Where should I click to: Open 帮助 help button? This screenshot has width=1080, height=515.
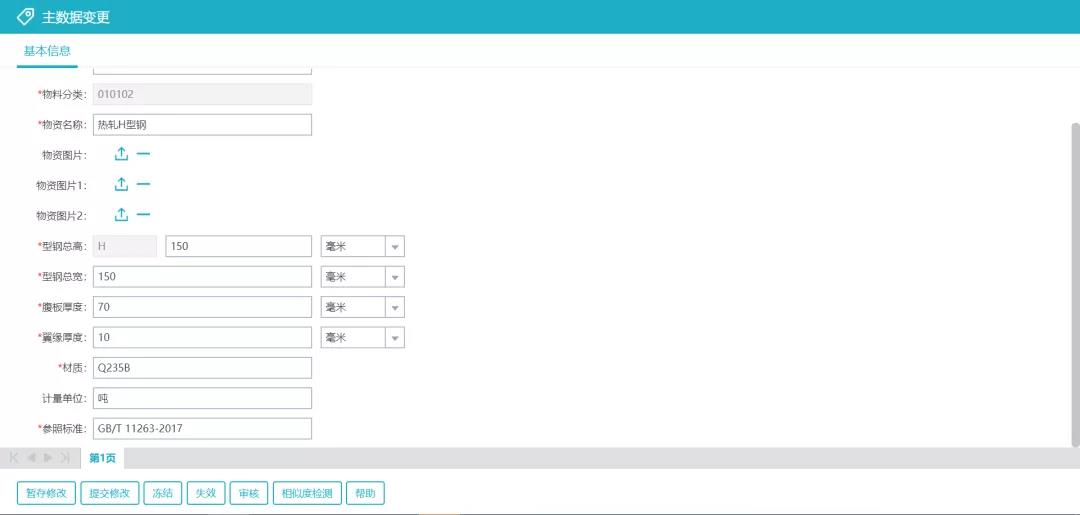[x=365, y=493]
